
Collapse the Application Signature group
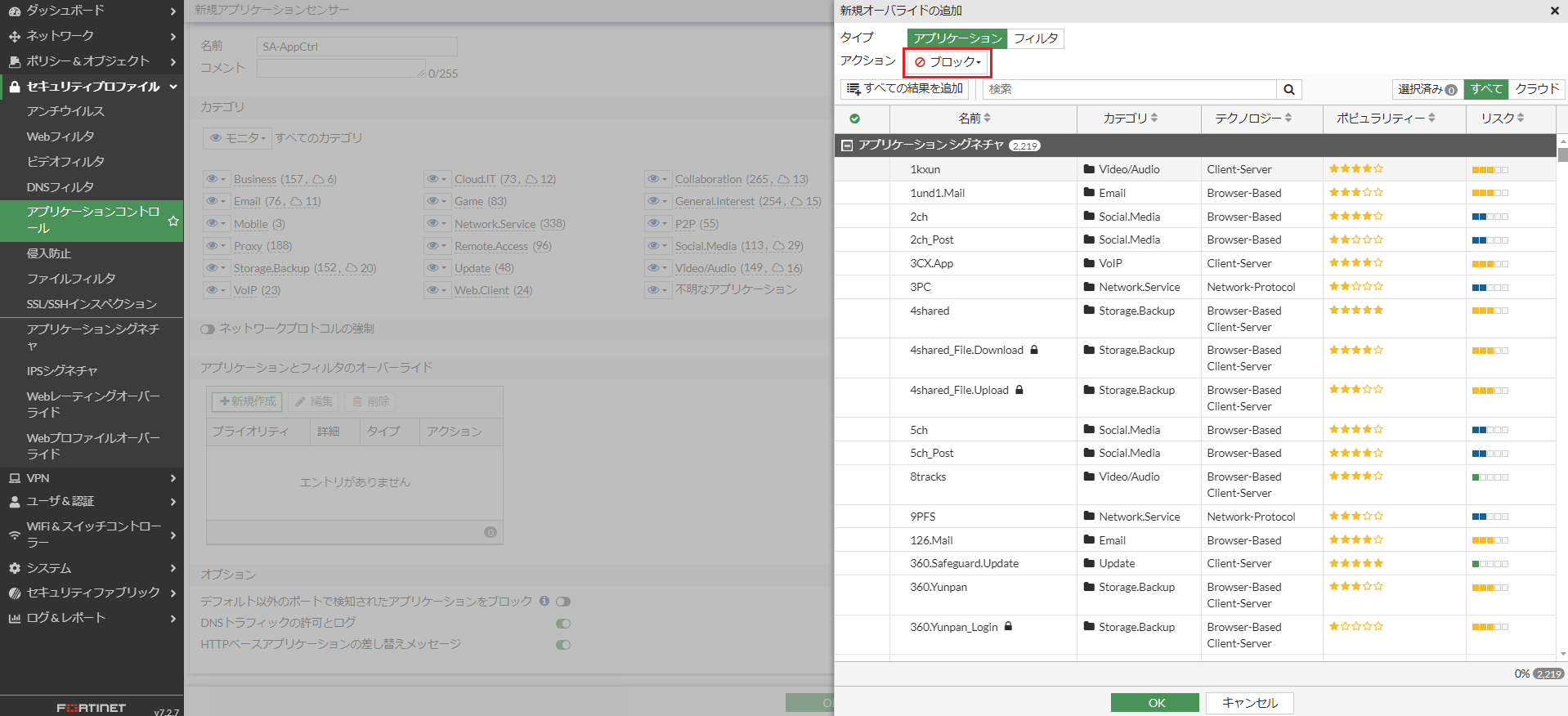(x=847, y=145)
